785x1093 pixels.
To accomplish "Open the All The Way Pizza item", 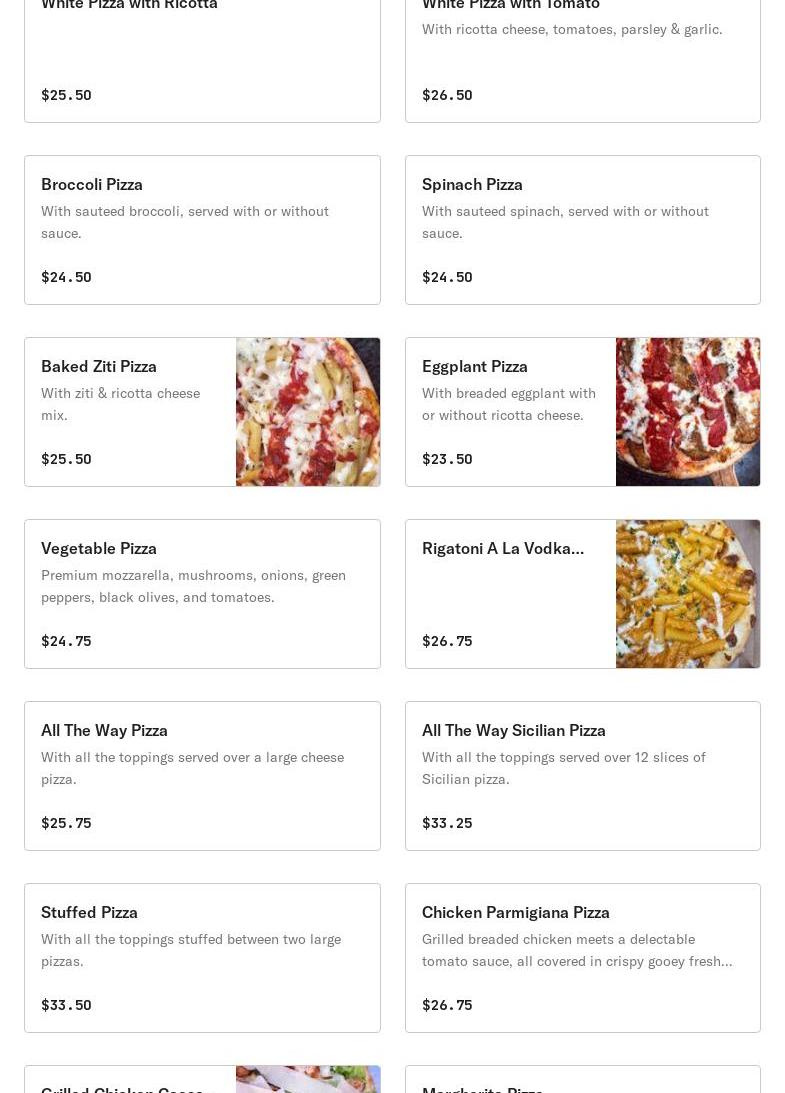I will 202,775.
